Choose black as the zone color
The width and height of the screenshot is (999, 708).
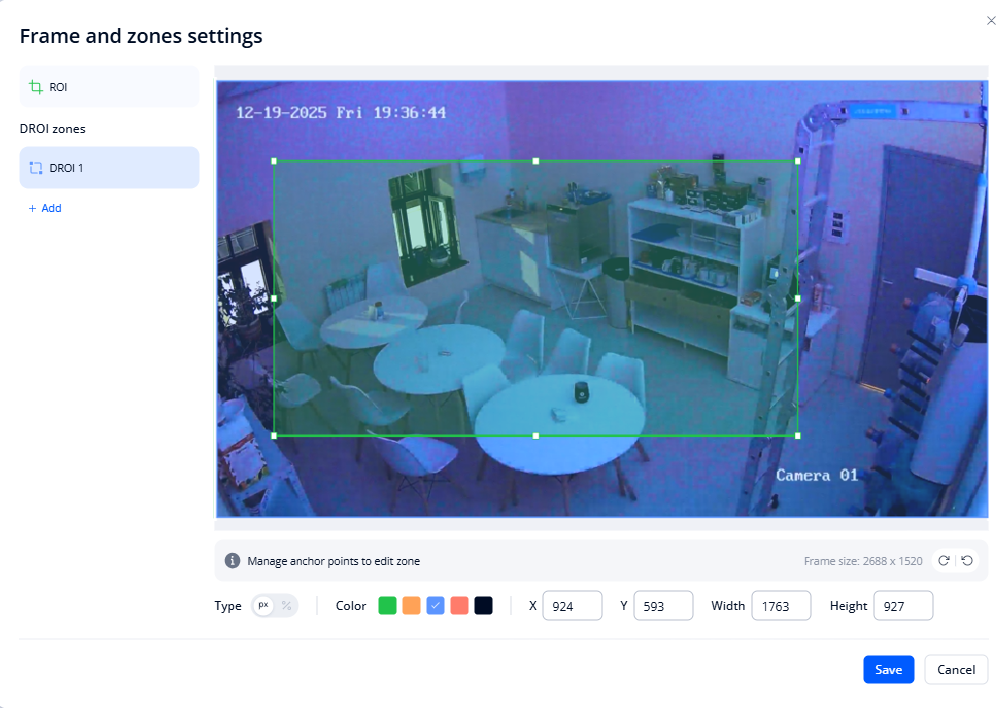click(481, 605)
